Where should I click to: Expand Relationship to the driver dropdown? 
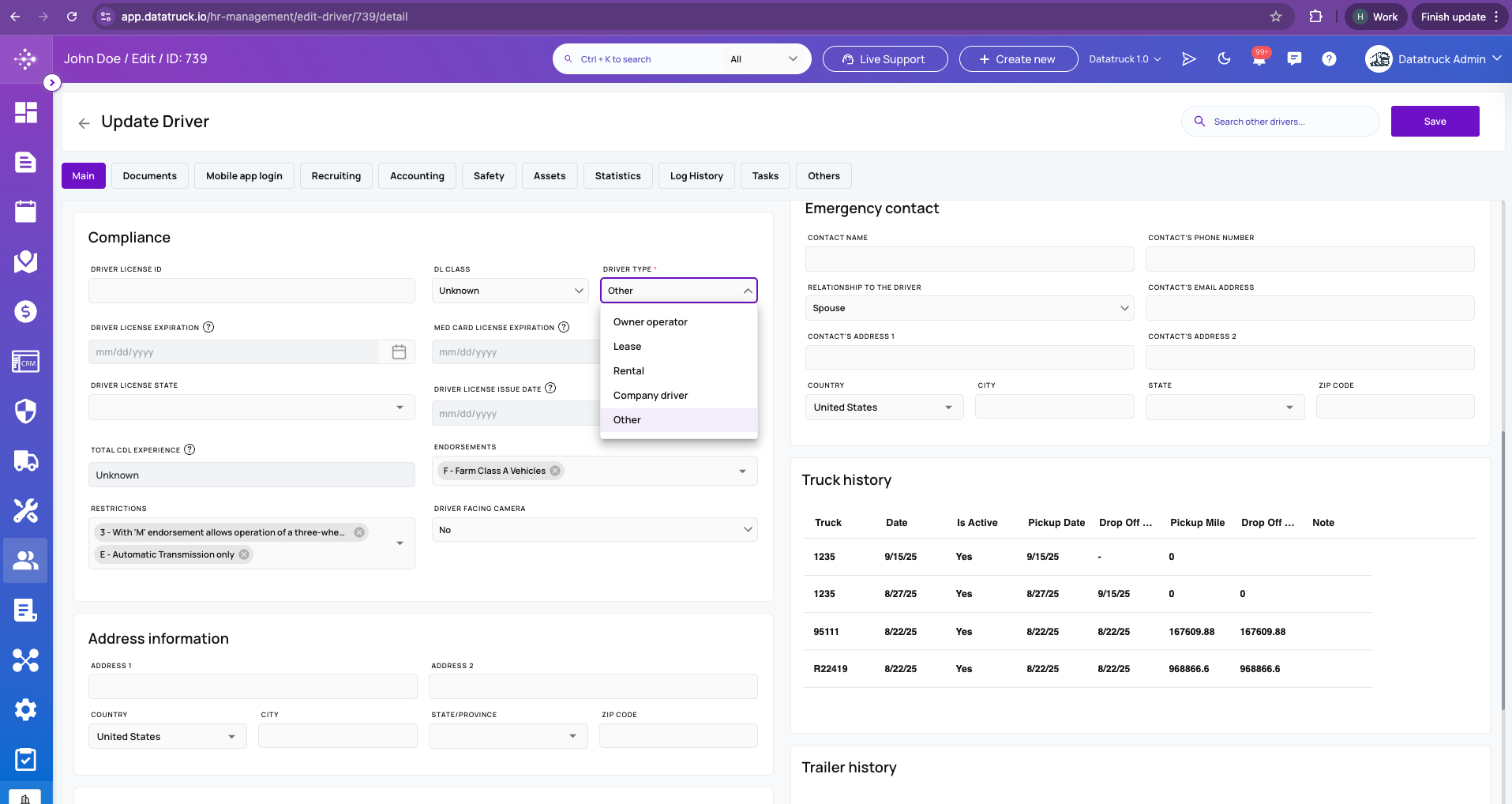(970, 308)
